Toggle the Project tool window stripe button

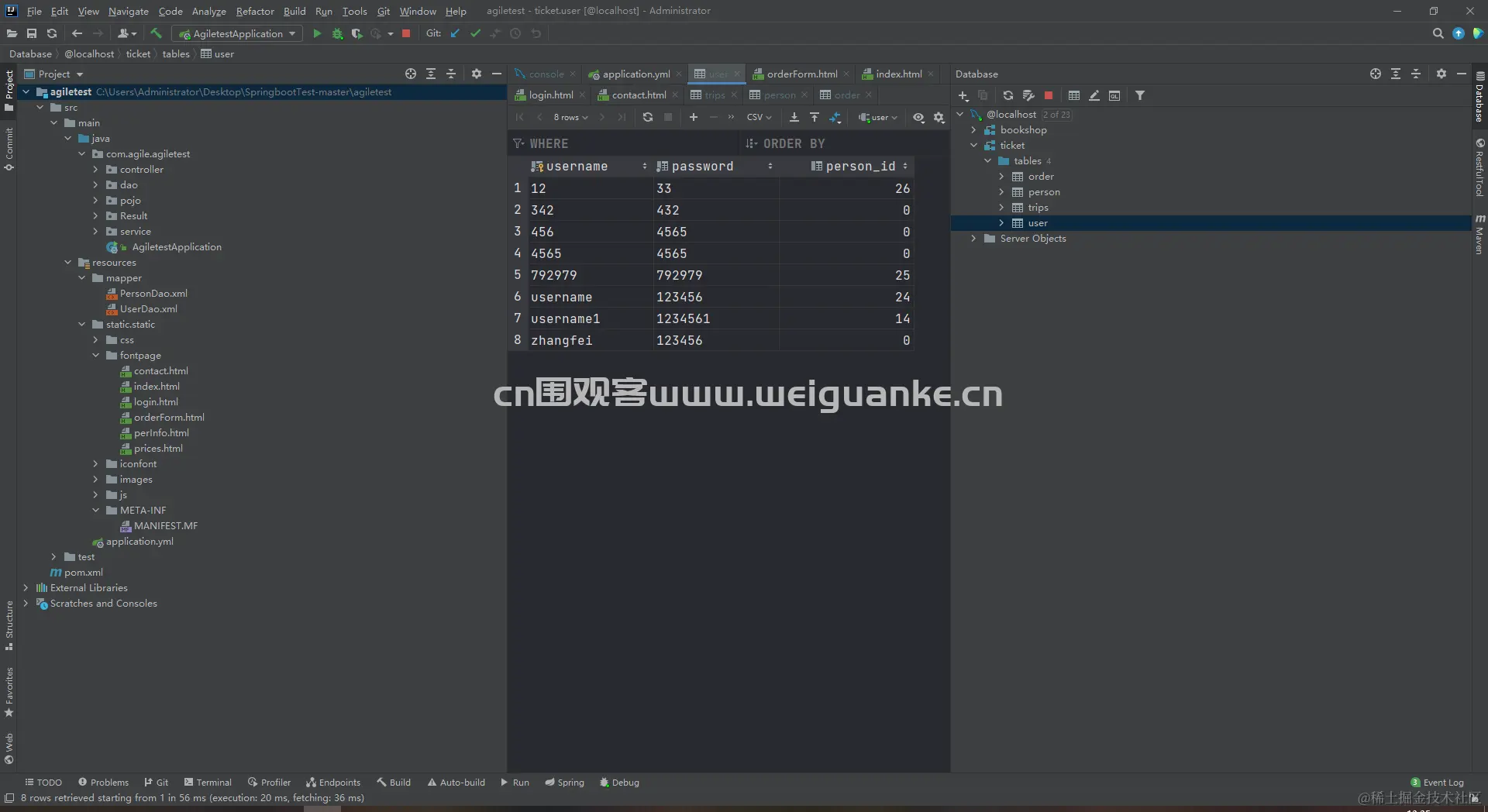point(9,90)
